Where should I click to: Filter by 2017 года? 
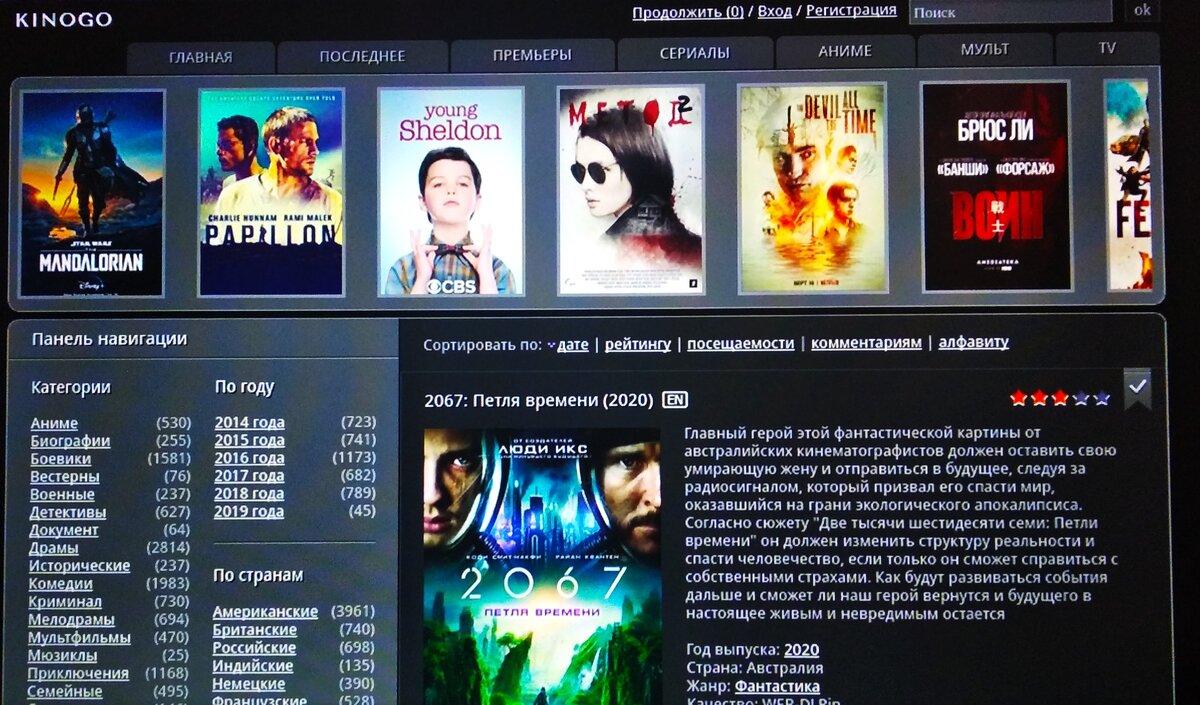point(249,476)
